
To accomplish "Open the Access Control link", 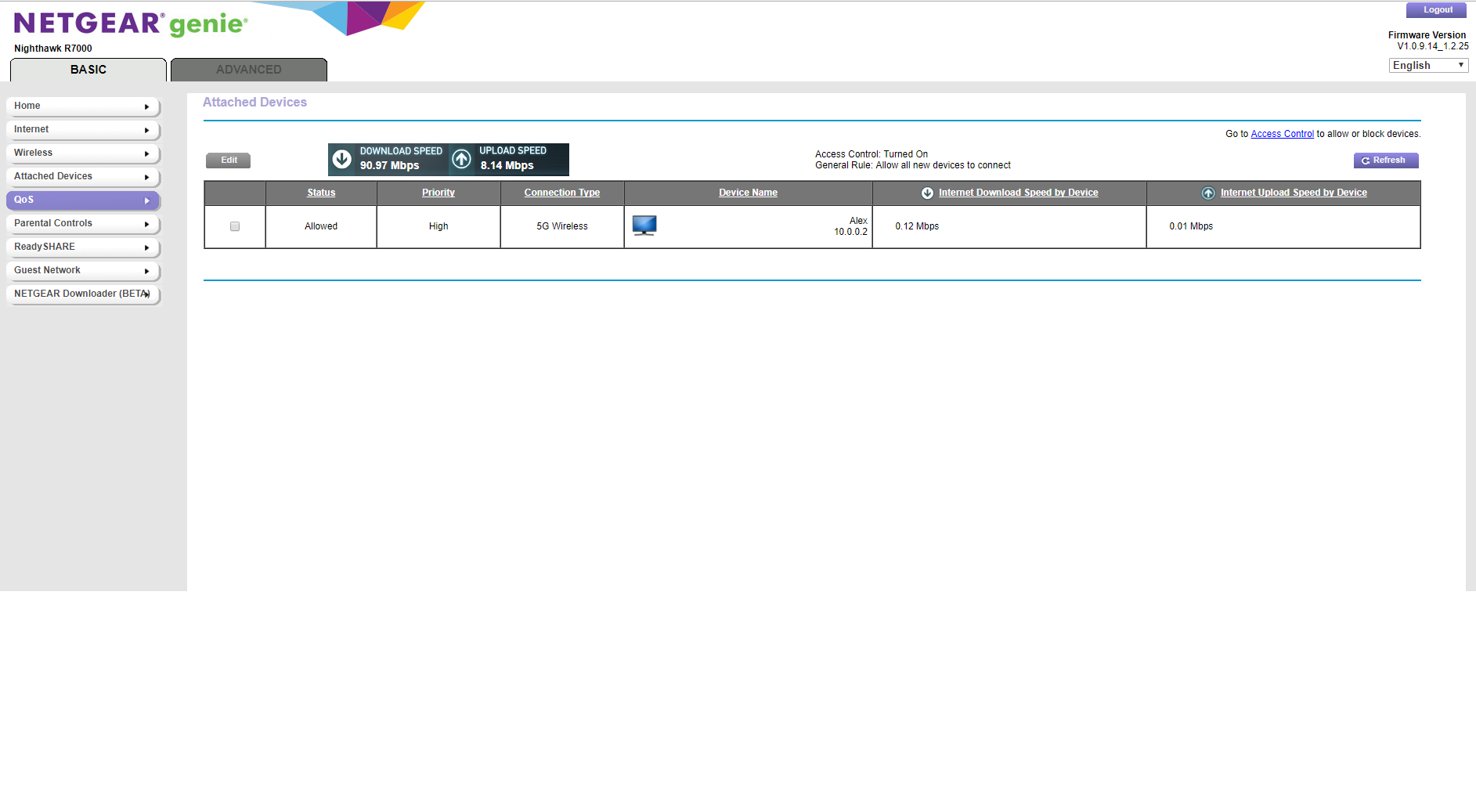I will point(1282,133).
